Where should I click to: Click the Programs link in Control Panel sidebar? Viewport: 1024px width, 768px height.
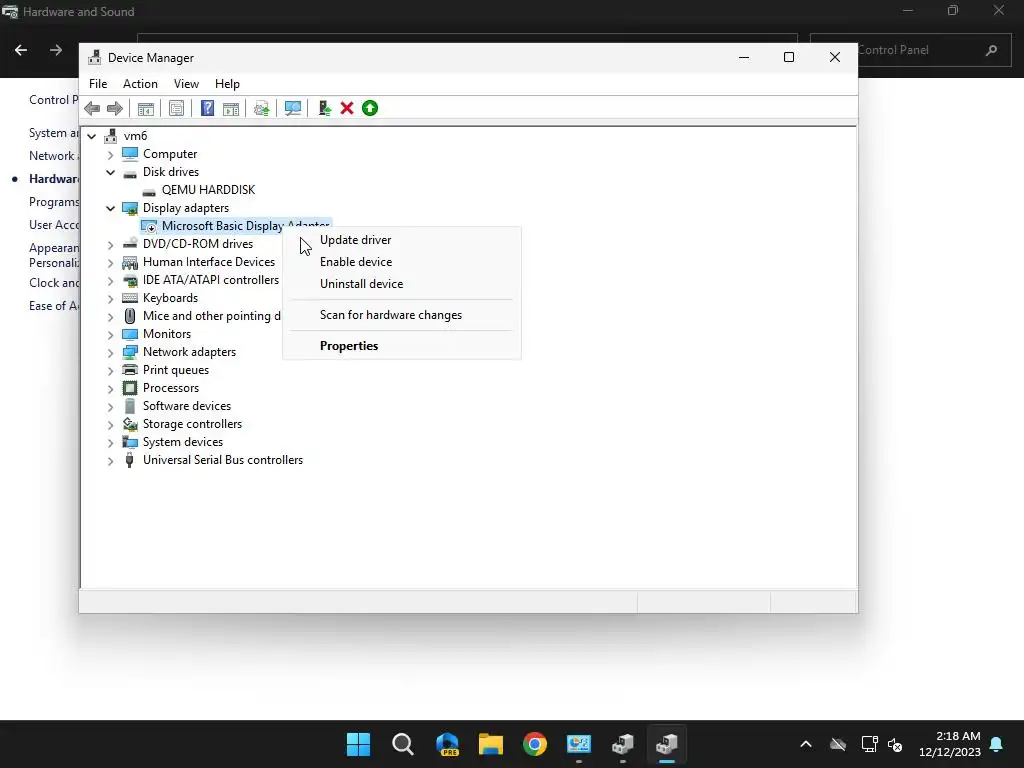coord(54,202)
